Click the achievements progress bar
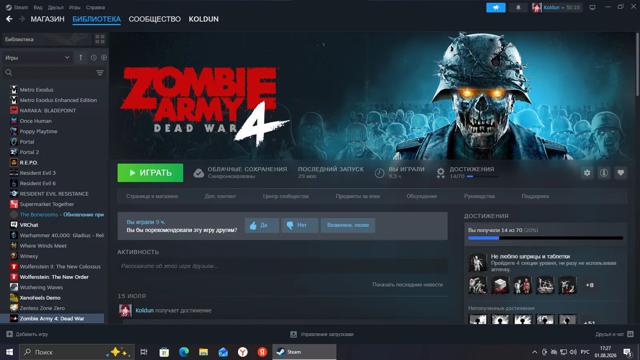This screenshot has height=360, width=640. tap(545, 238)
